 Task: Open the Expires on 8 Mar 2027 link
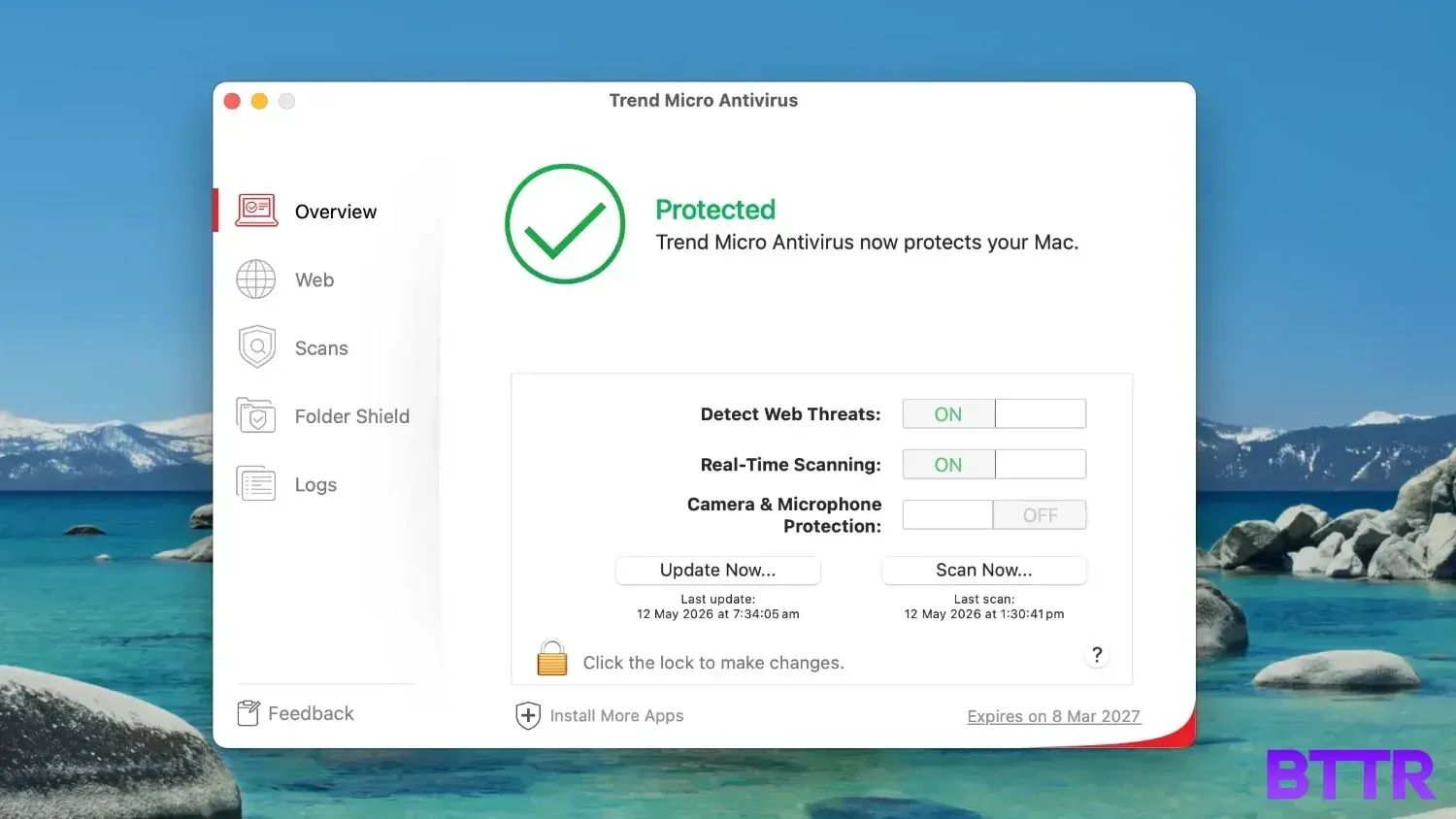[x=1054, y=716]
